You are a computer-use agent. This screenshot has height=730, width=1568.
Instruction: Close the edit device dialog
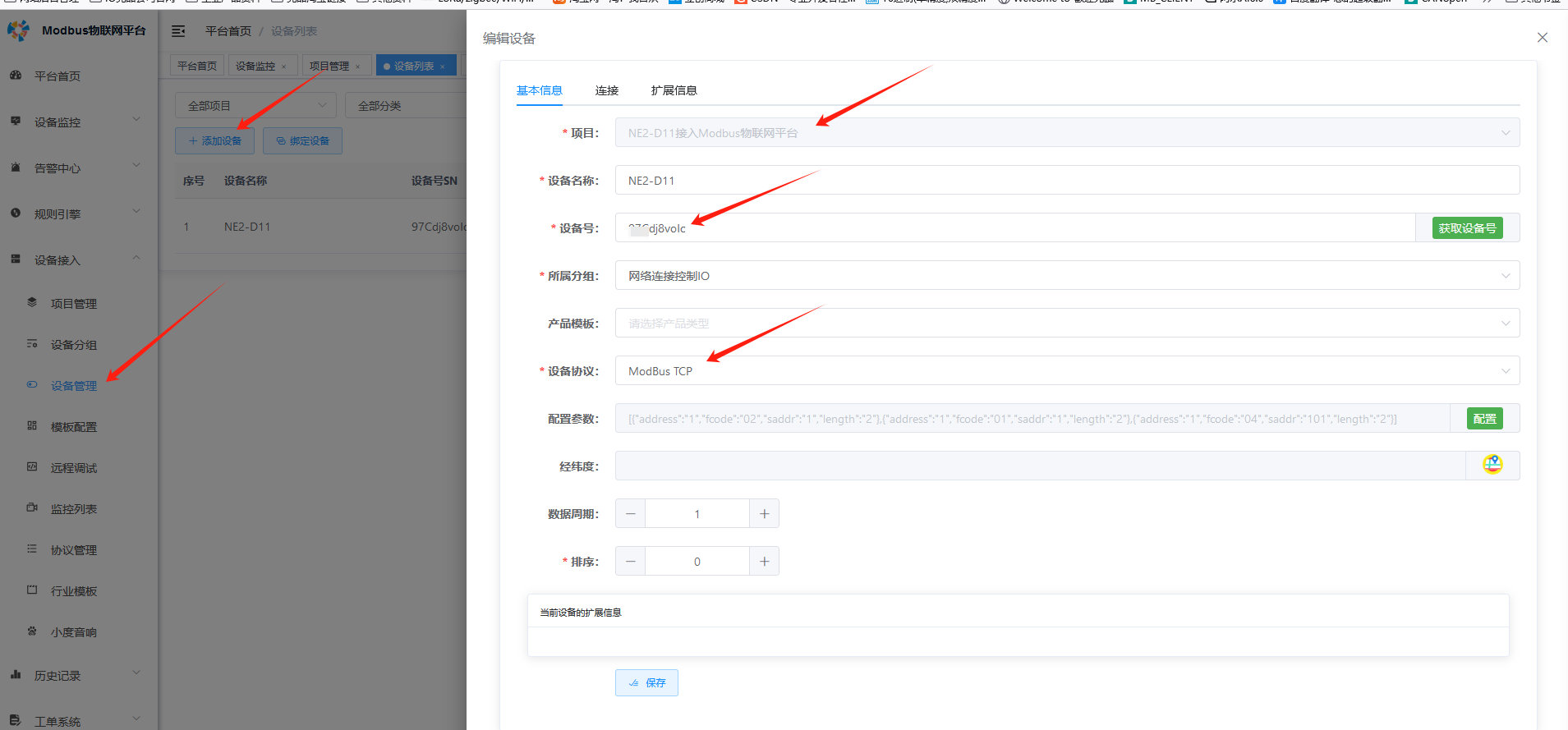[1542, 38]
